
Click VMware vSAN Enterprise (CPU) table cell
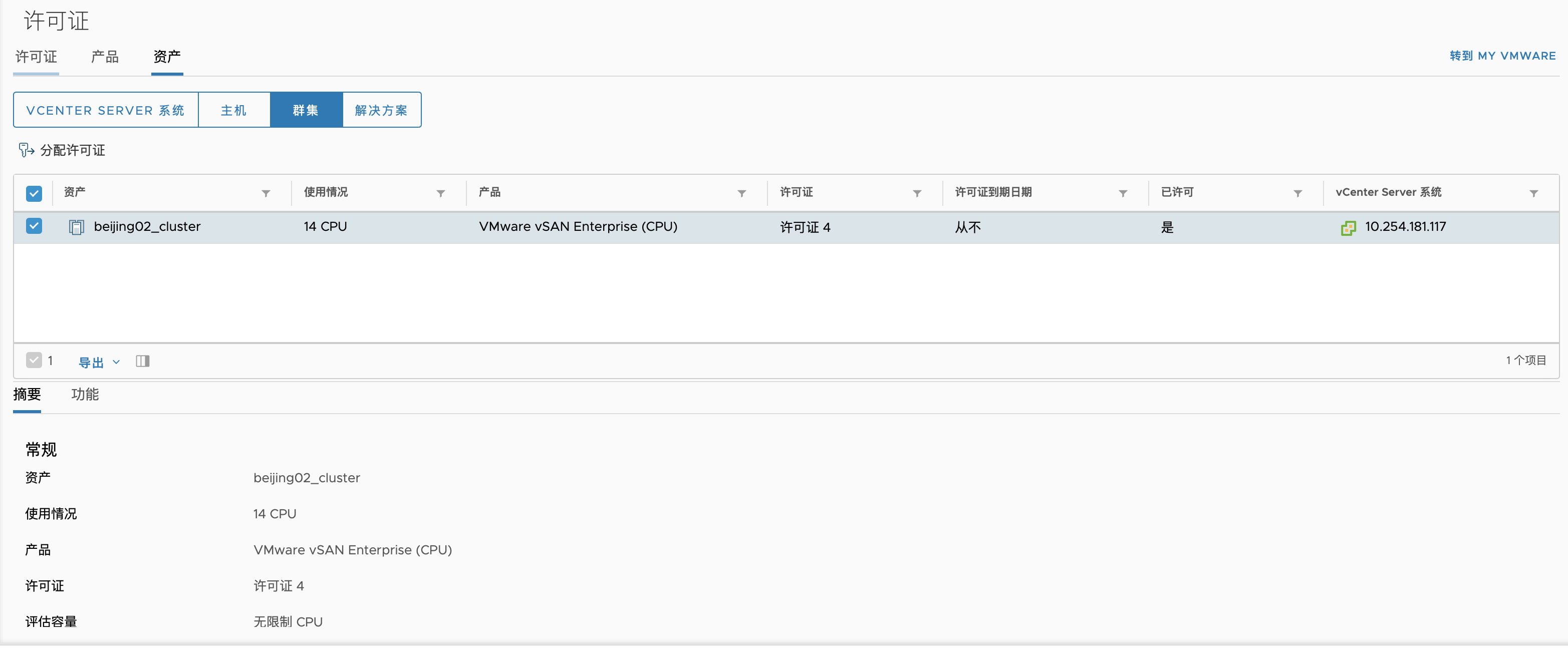[578, 227]
